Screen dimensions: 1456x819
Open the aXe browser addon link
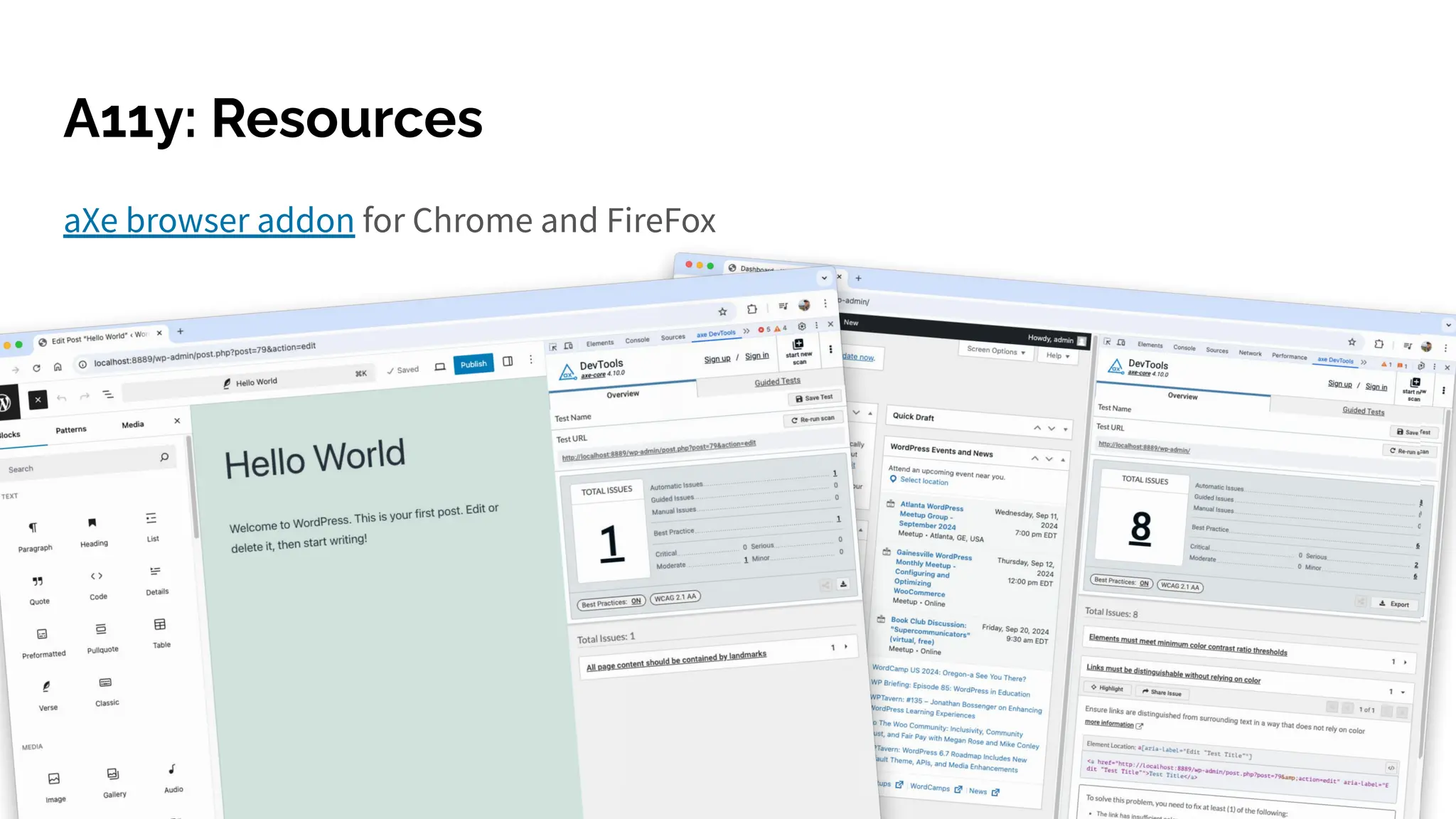coord(209,220)
